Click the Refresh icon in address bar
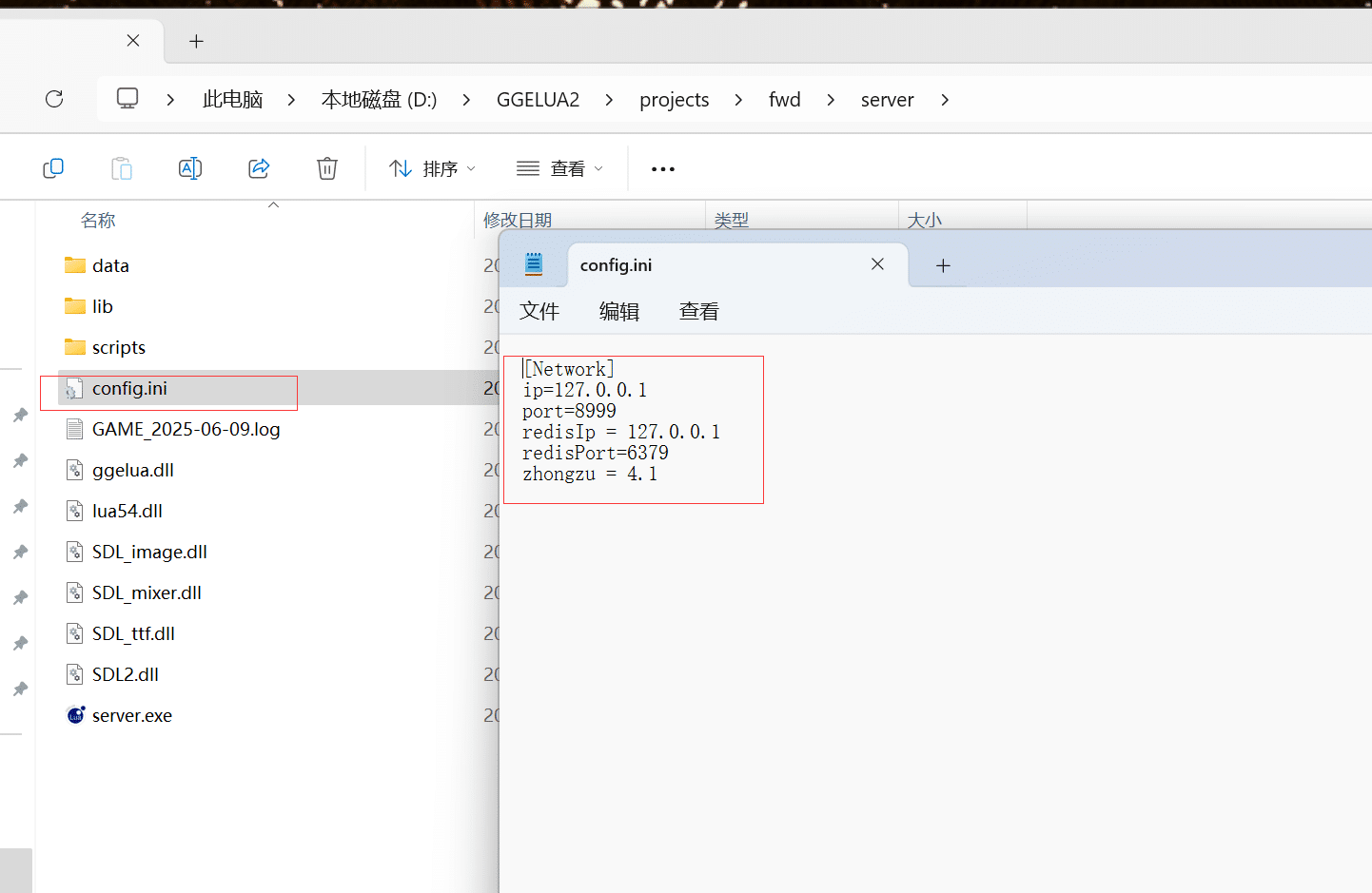This screenshot has width=1372, height=893. [54, 99]
